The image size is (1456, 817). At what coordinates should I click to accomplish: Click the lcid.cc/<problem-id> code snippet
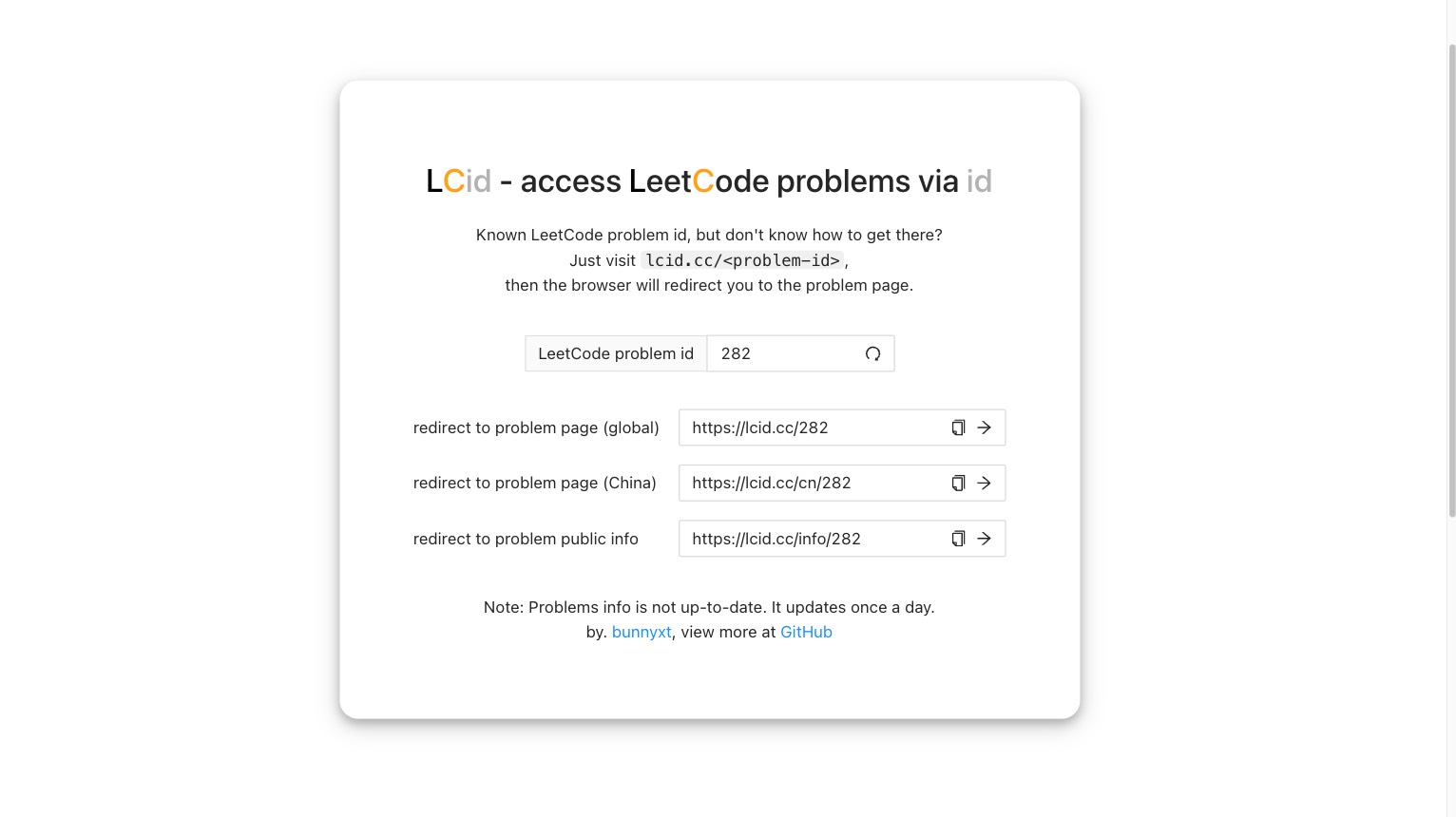tap(743, 260)
